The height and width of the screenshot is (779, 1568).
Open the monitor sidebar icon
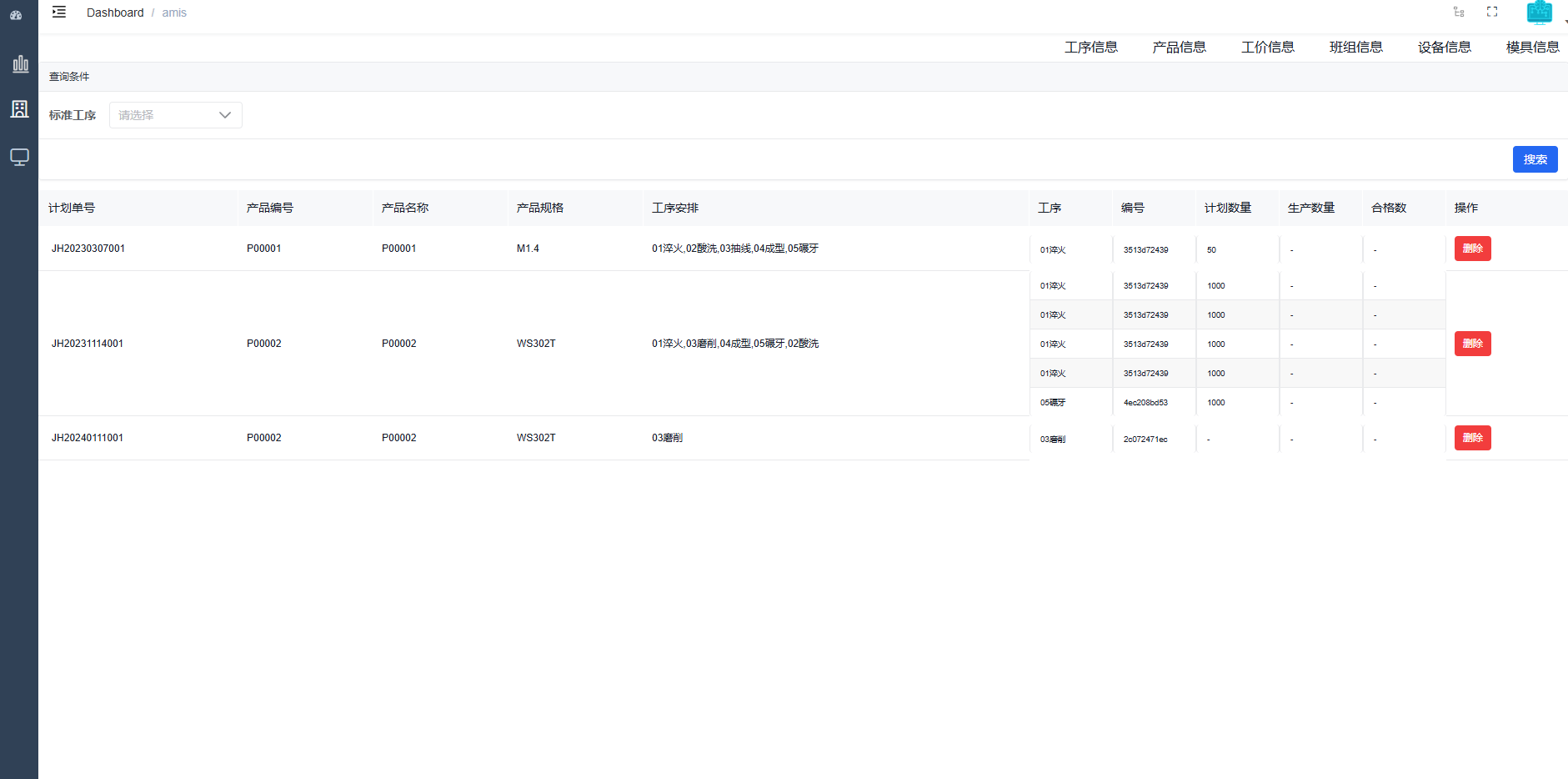[19, 157]
